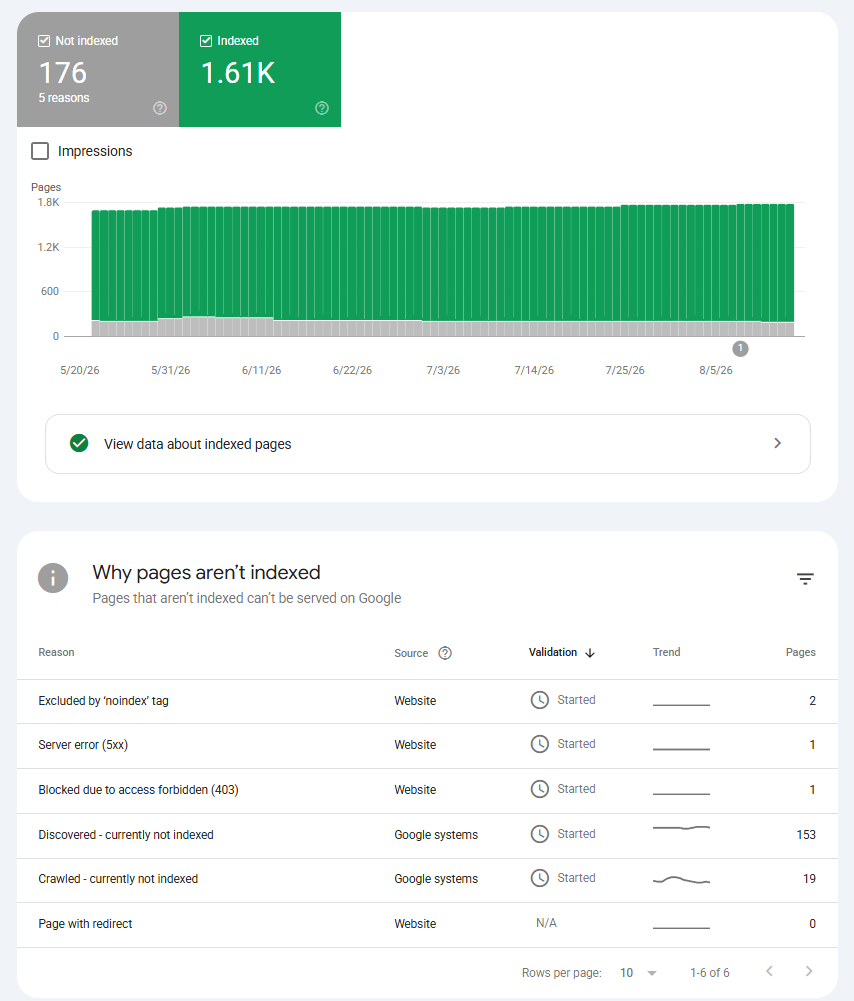Go to previous page of results
Viewport: 854px width, 1001px height.
click(769, 971)
